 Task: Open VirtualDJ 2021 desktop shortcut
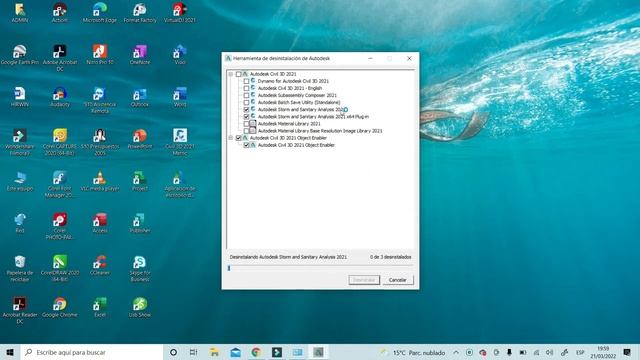tap(180, 13)
